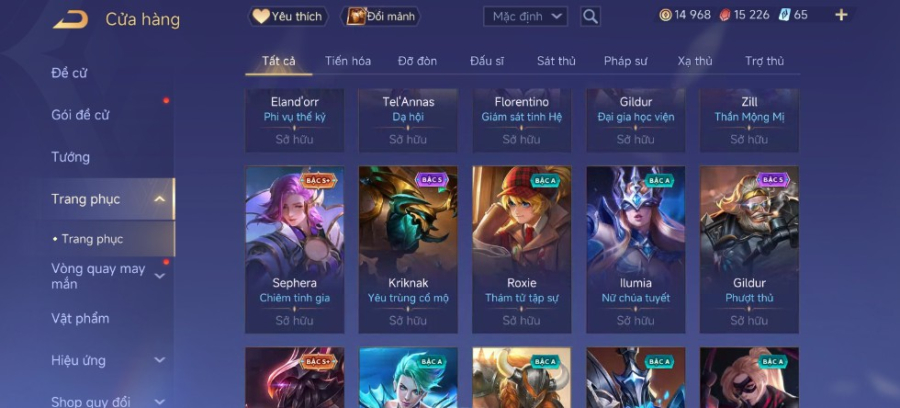Click the blue voucher currency icon
Image resolution: width=900 pixels, height=408 pixels.
pyautogui.click(x=785, y=15)
